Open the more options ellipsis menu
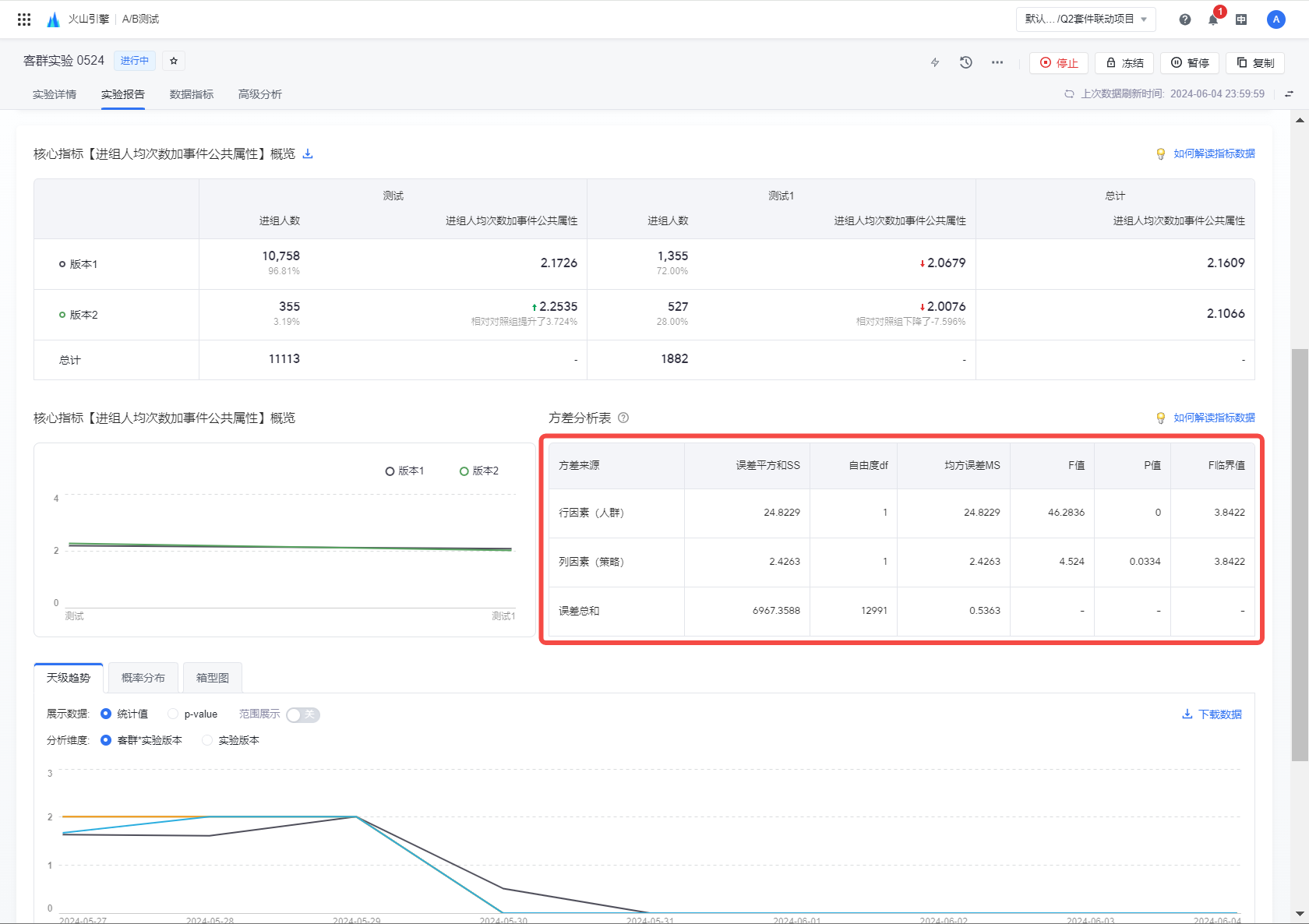Image resolution: width=1309 pixels, height=924 pixels. click(997, 62)
